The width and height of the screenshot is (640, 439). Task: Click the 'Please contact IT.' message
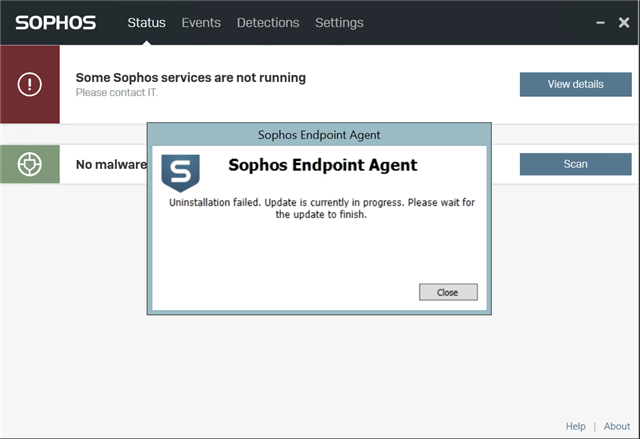coord(116,93)
